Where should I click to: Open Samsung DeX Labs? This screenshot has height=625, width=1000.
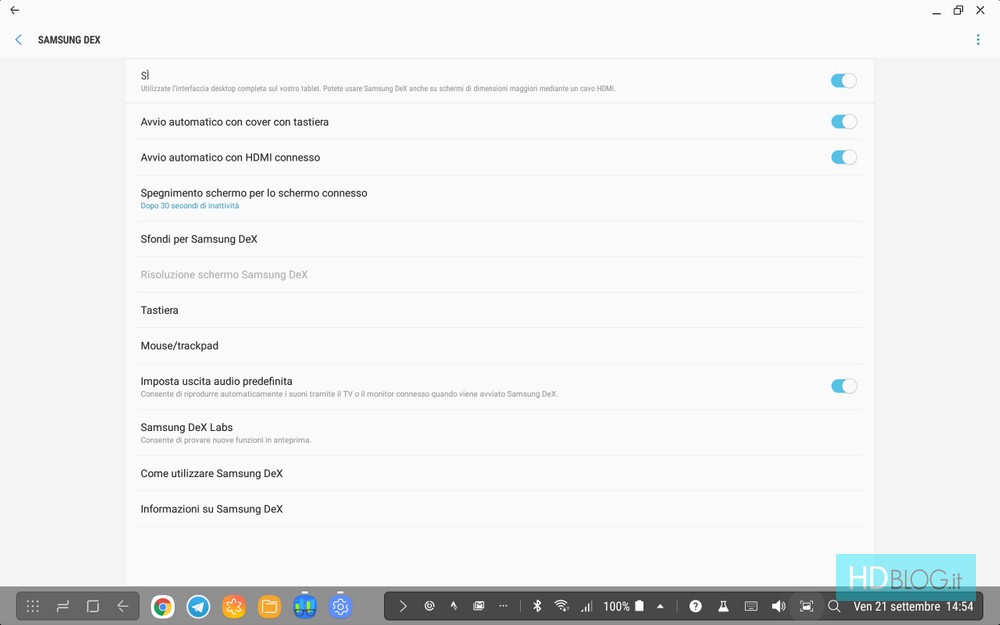pos(499,432)
